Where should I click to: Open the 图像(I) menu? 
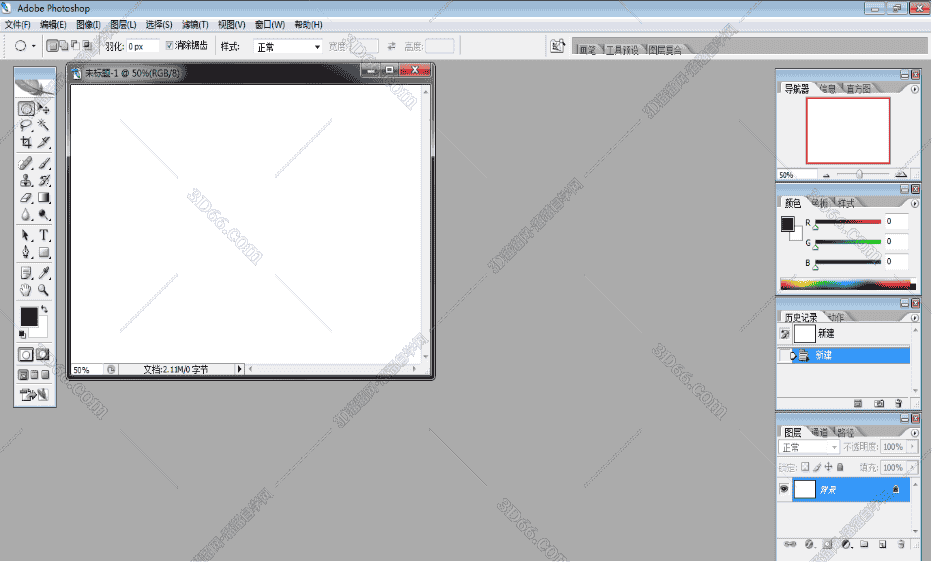[x=89, y=24]
